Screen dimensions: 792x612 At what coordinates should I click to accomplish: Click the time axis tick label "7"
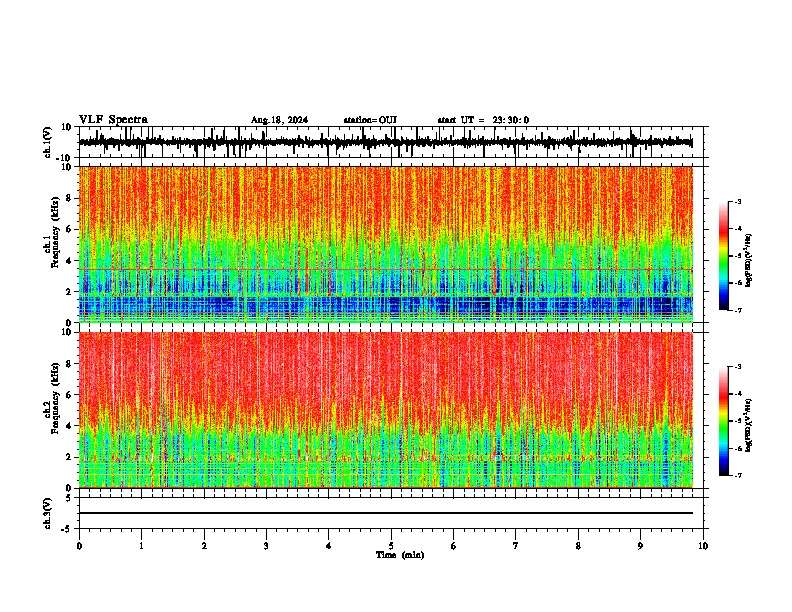516,546
